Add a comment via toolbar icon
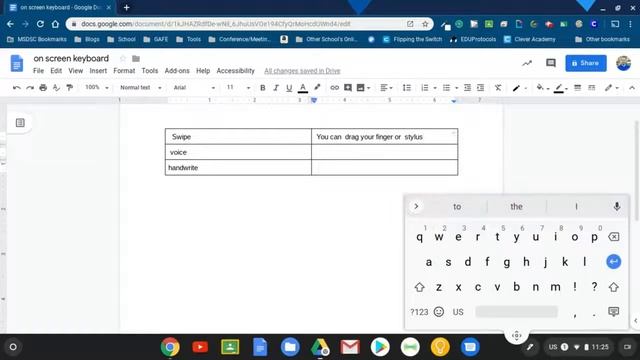 click(x=348, y=88)
